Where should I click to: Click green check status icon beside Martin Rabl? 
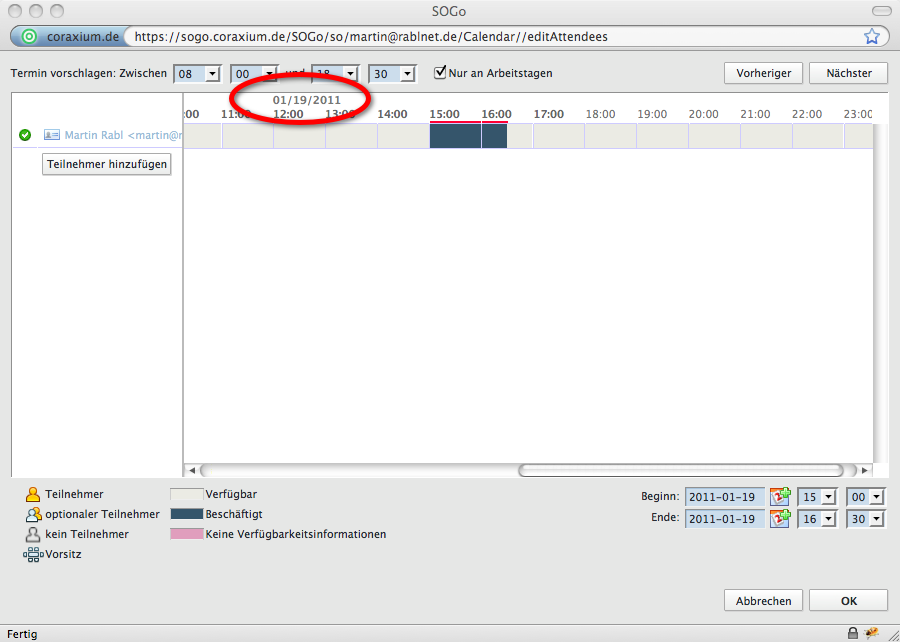(25, 135)
